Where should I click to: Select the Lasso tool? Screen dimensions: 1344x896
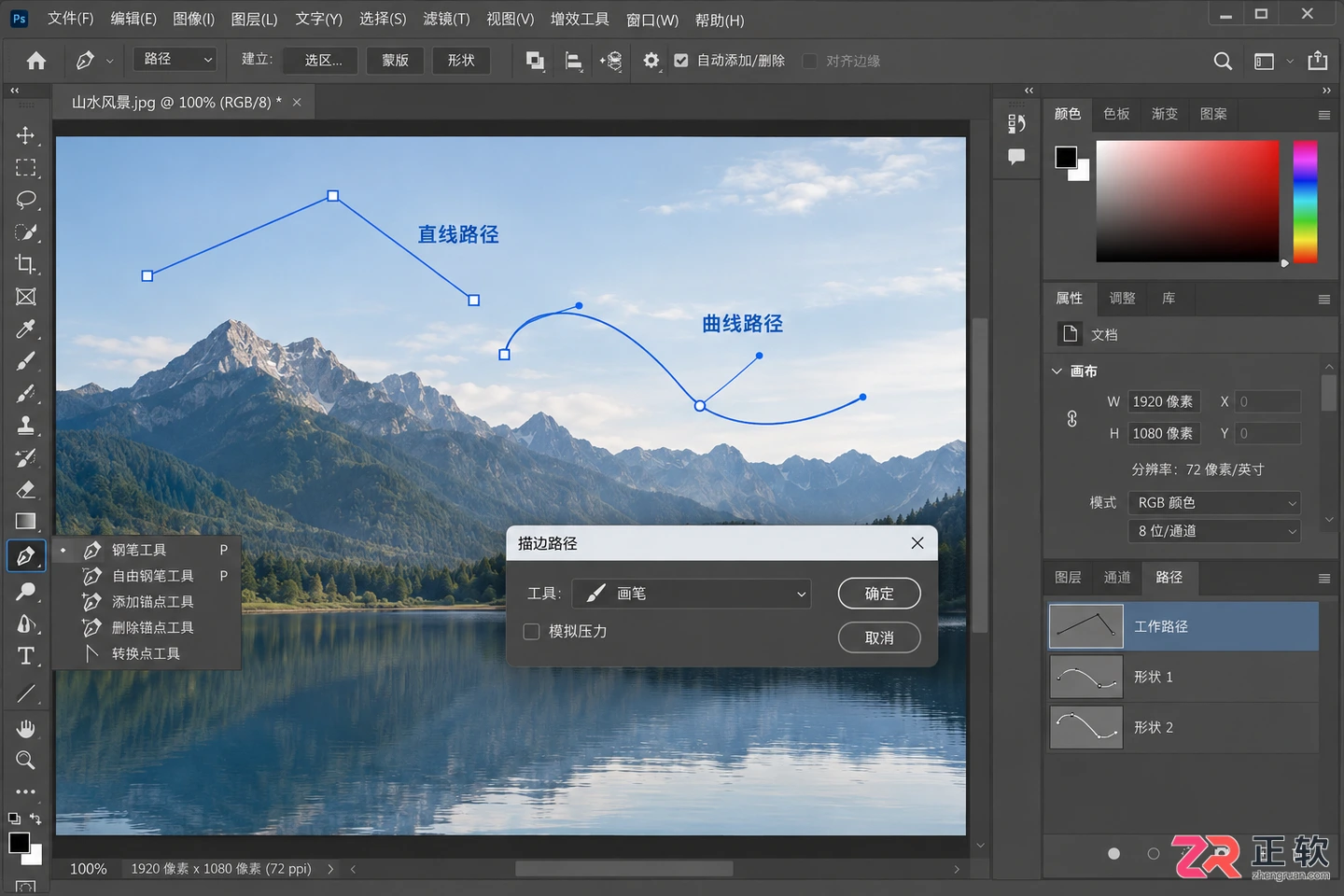pyautogui.click(x=25, y=200)
